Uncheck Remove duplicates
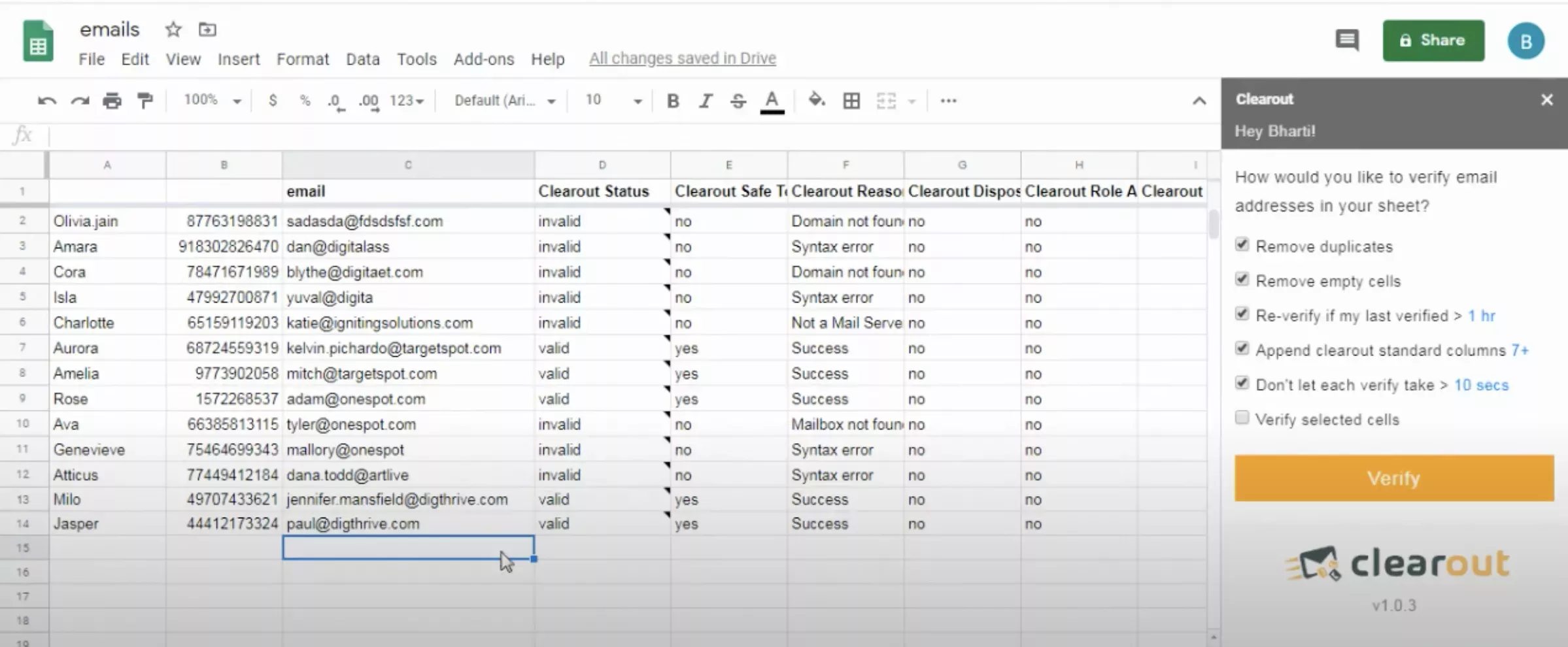 [x=1242, y=244]
